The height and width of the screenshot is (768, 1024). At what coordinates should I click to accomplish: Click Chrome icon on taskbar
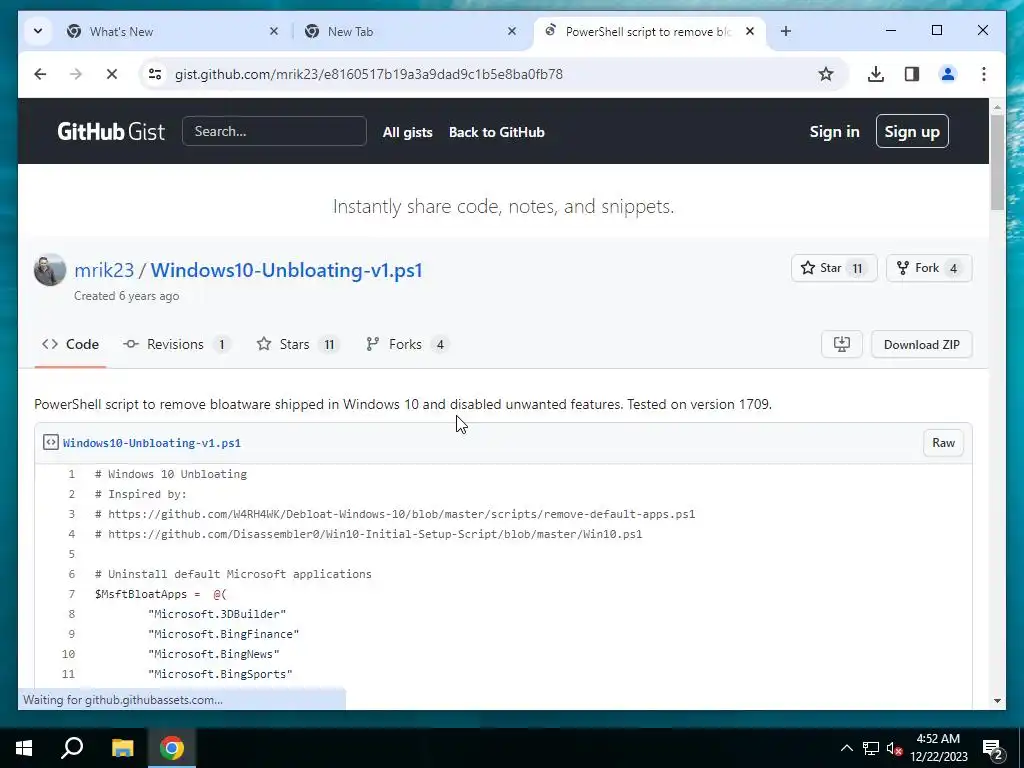click(x=172, y=748)
